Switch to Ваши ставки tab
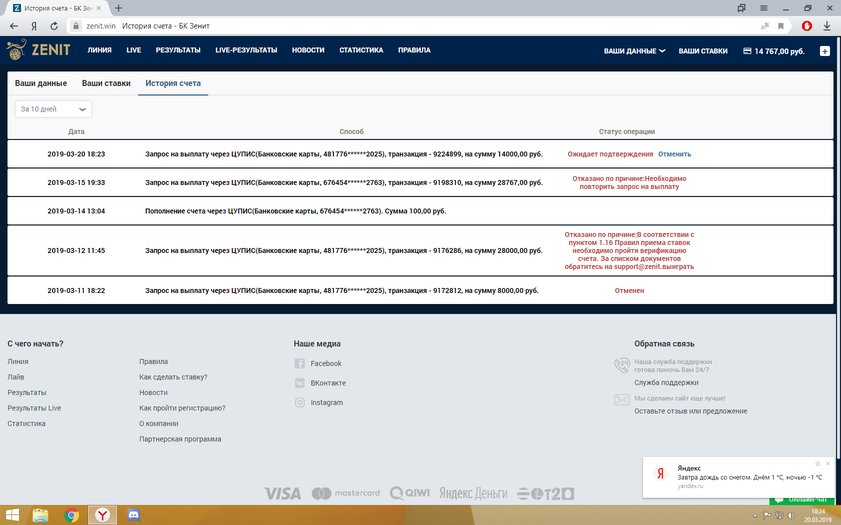The width and height of the screenshot is (841, 525). (x=106, y=83)
